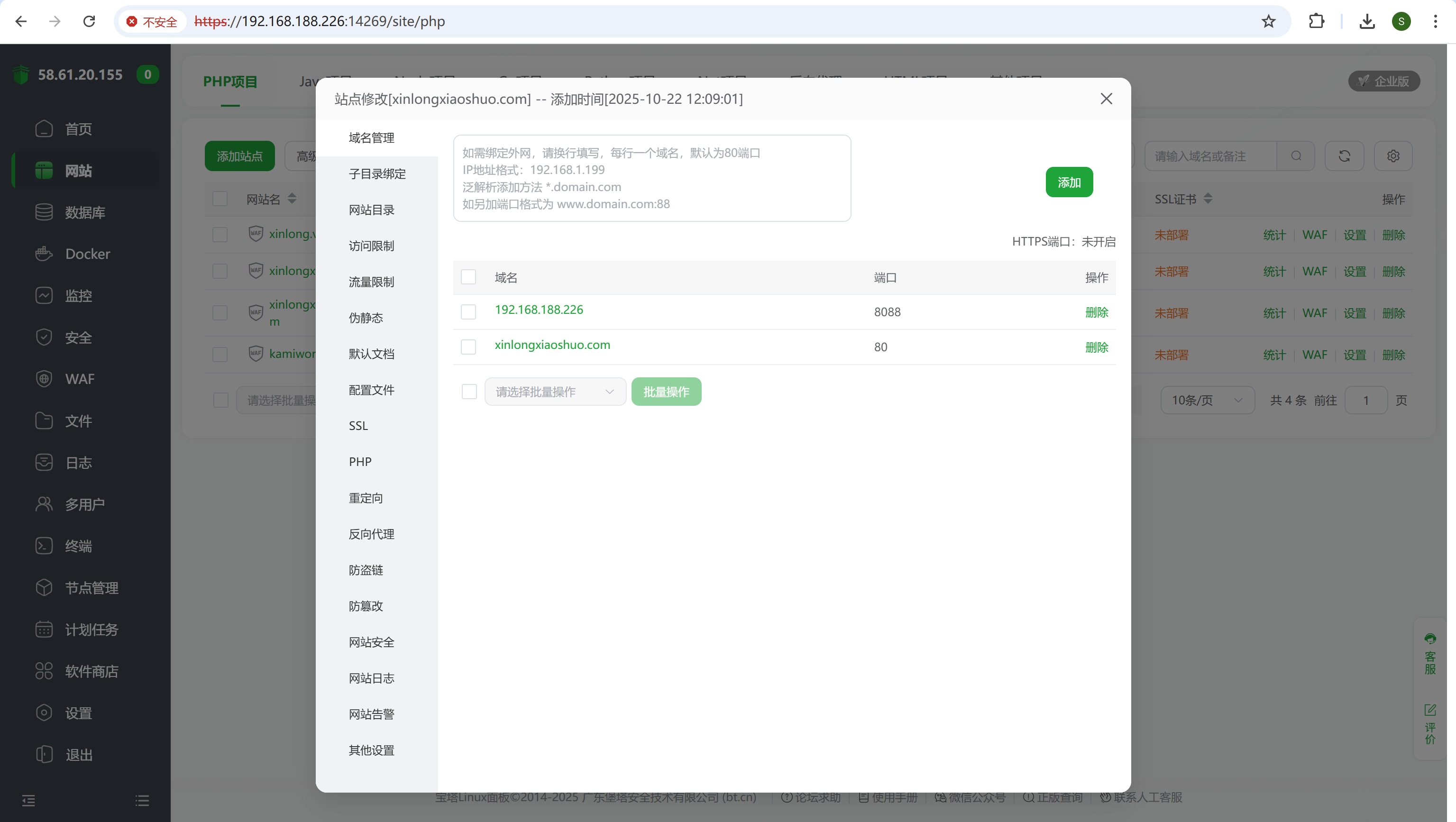Bookmark this page with the star icon
Image resolution: width=1456 pixels, height=822 pixels.
(x=1268, y=21)
